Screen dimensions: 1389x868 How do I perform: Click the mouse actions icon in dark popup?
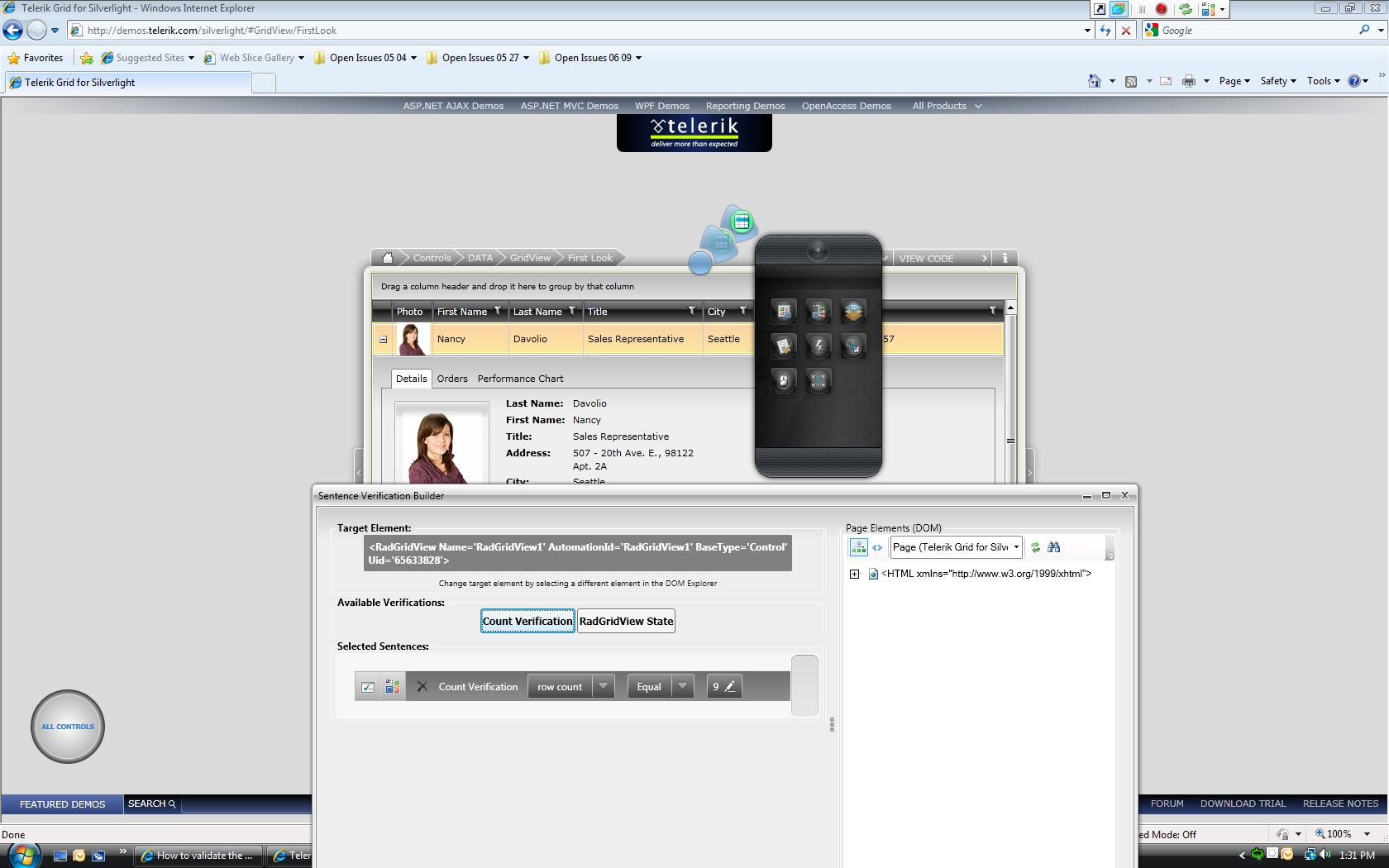[x=784, y=380]
